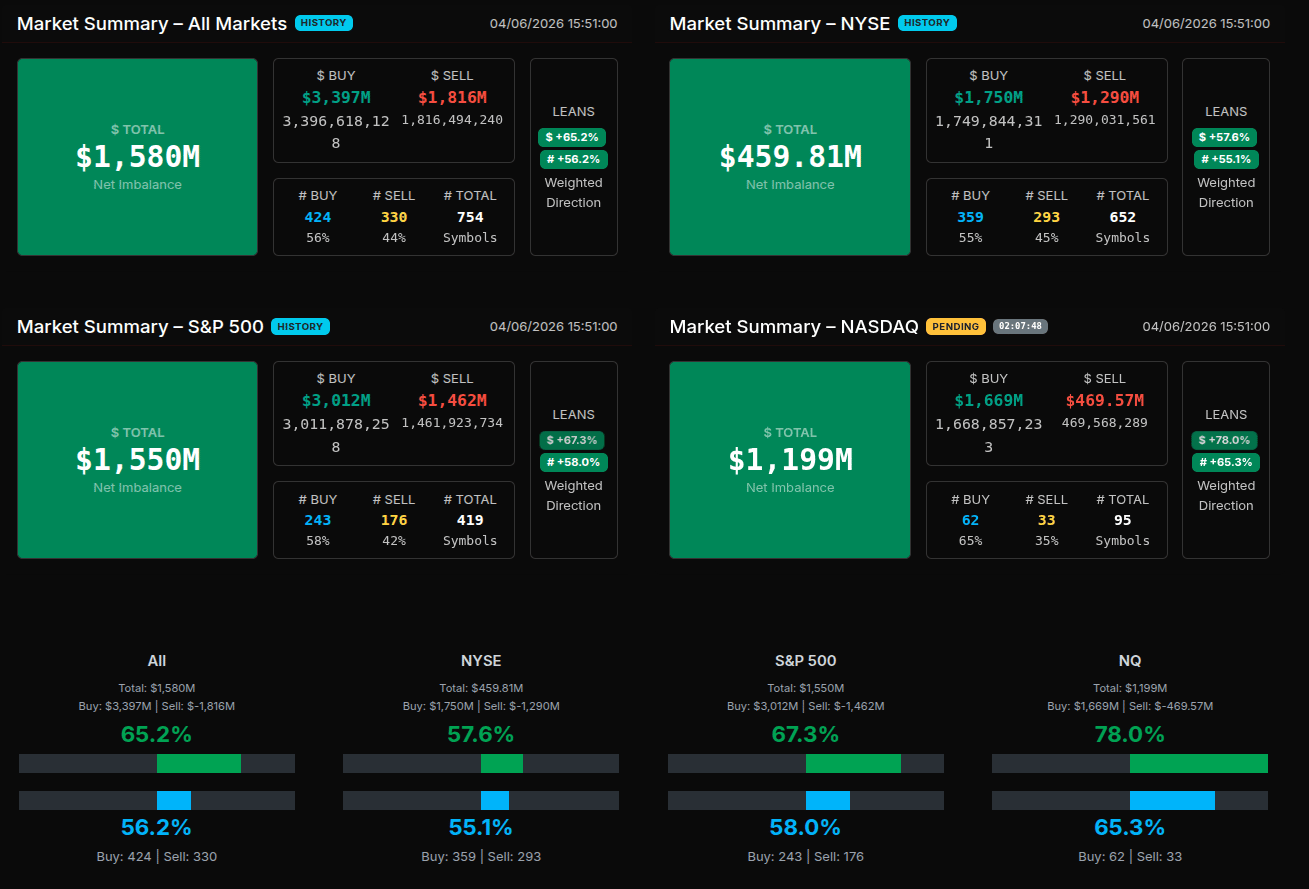Select the $459.81M Net Imbalance tile

(790, 157)
